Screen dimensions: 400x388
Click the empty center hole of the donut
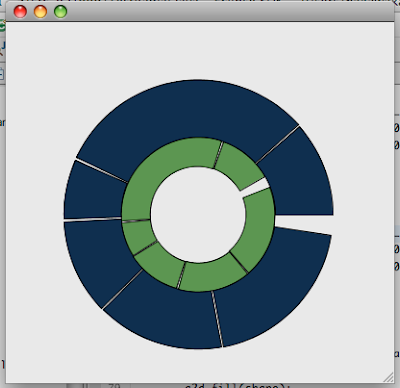pyautogui.click(x=198, y=215)
